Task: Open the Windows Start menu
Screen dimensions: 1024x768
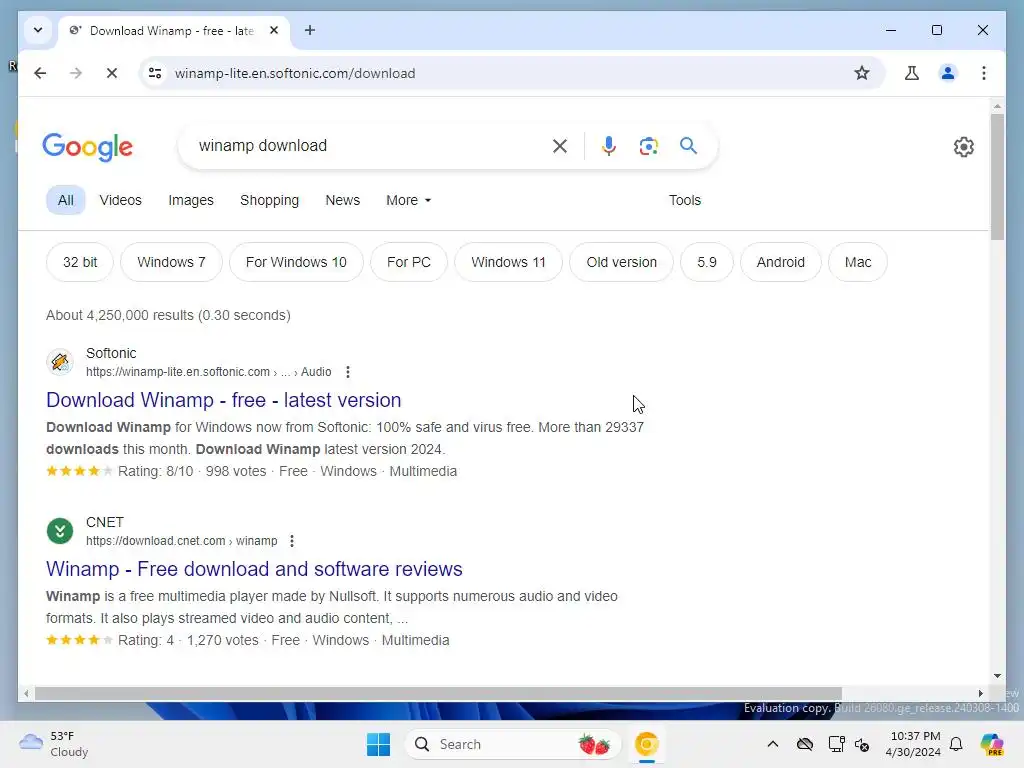Action: [378, 744]
